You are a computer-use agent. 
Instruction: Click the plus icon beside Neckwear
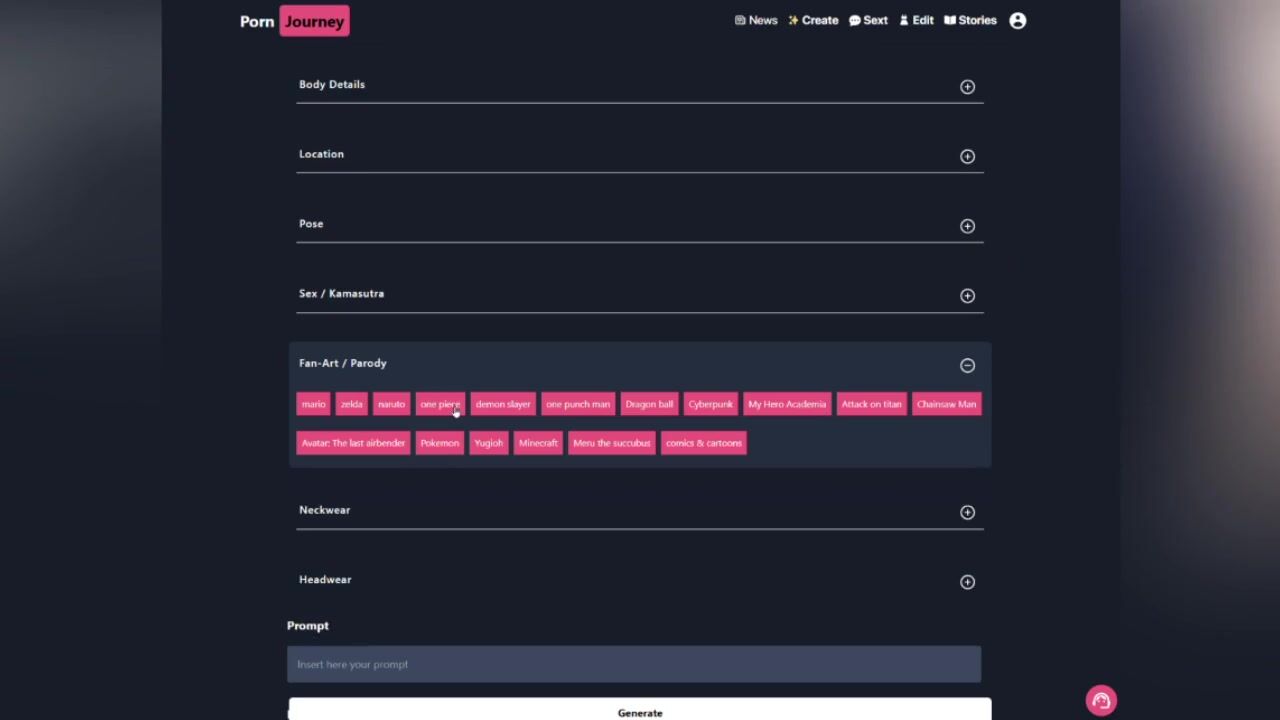[x=967, y=512]
